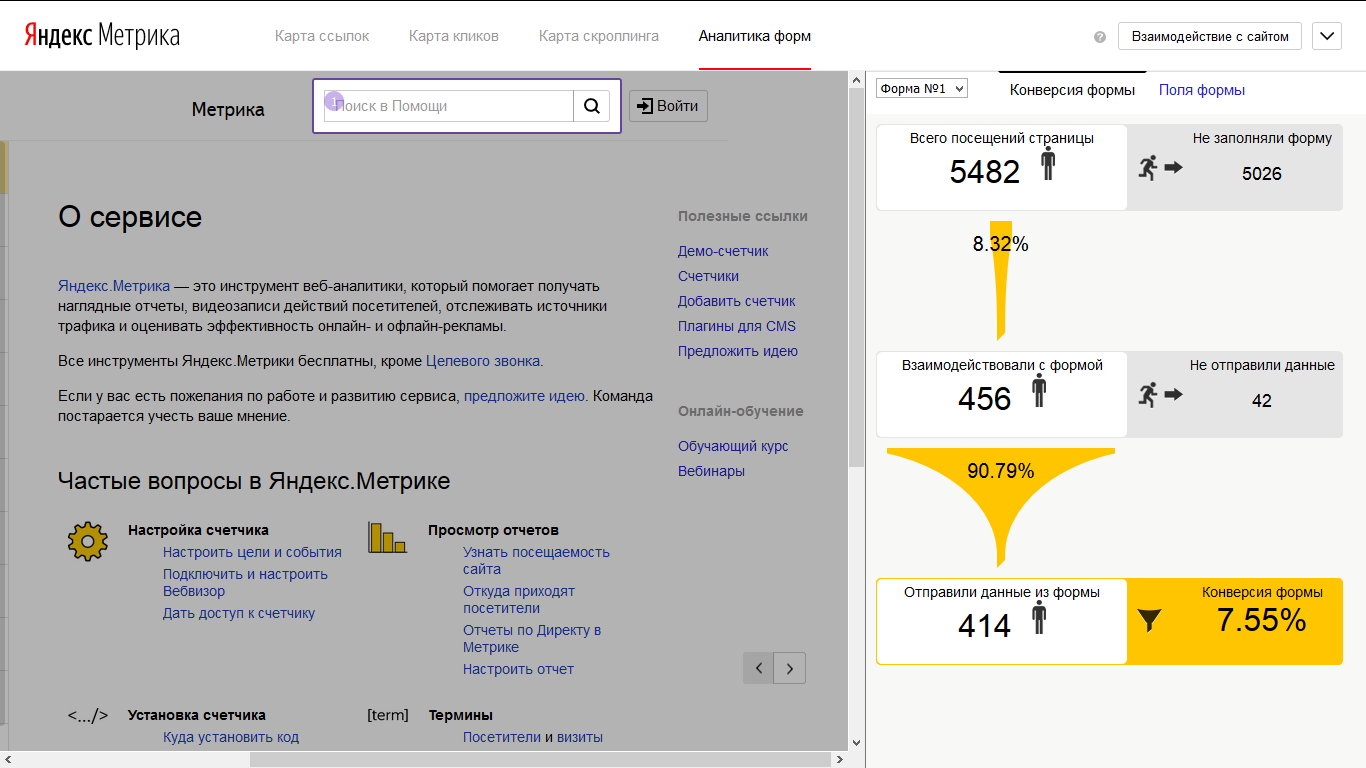
Task: Open the Демо-счетчик link
Action: coord(723,251)
